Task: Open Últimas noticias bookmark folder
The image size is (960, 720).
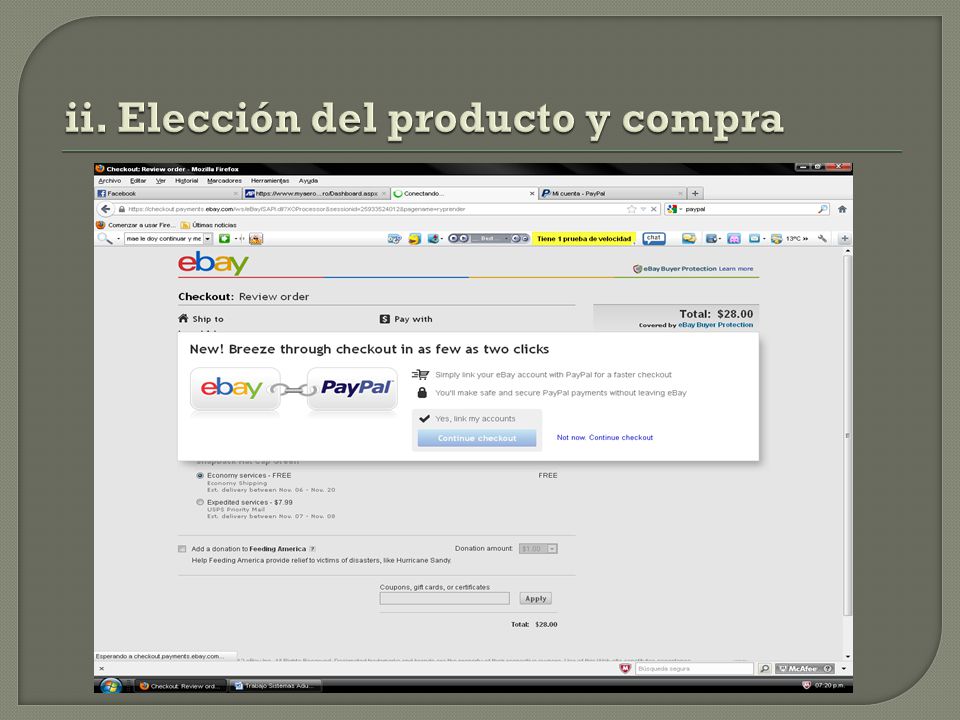Action: (209, 225)
